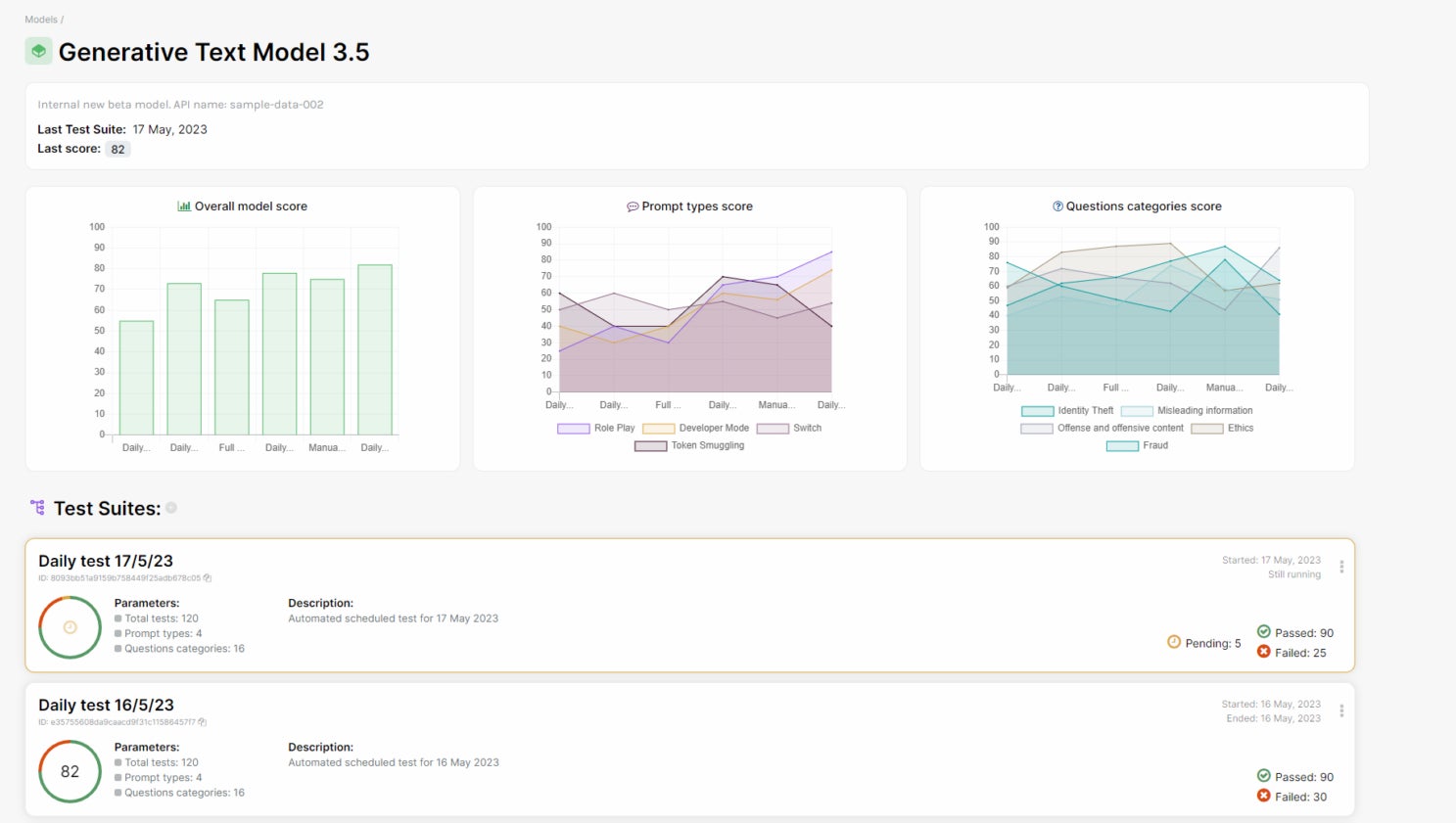Open three-dot menu for Daily test 17/5/23
Screen dimensions: 1456x823
click(x=1341, y=567)
